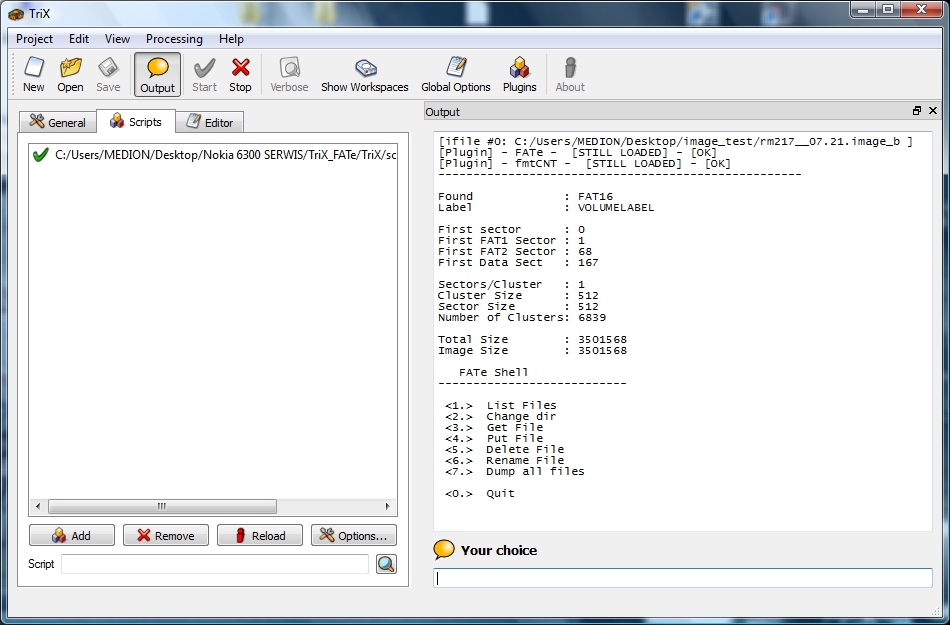Toggle the Output panel button

158,74
